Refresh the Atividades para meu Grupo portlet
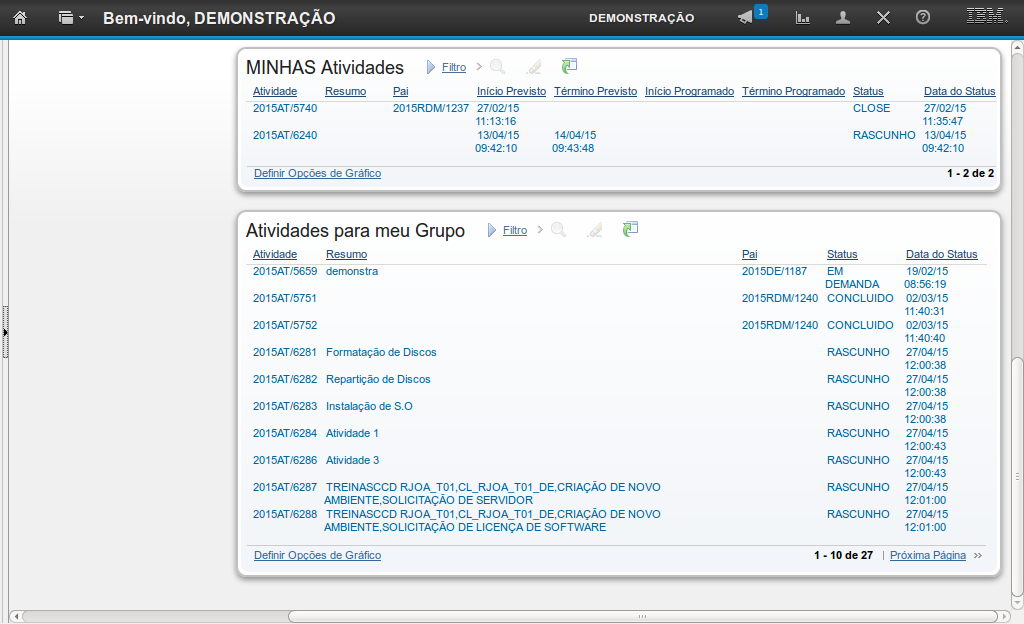The width and height of the screenshot is (1024, 624). (629, 230)
